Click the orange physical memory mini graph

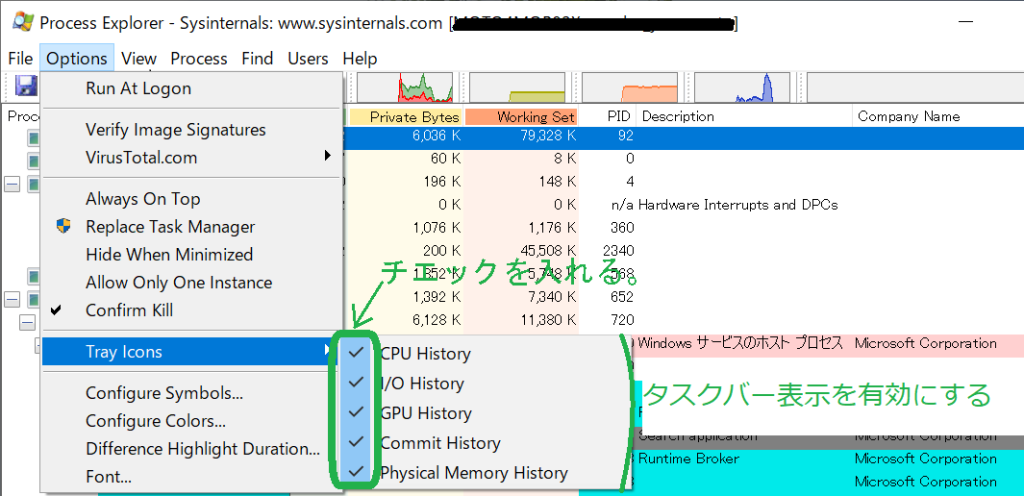[x=628, y=87]
